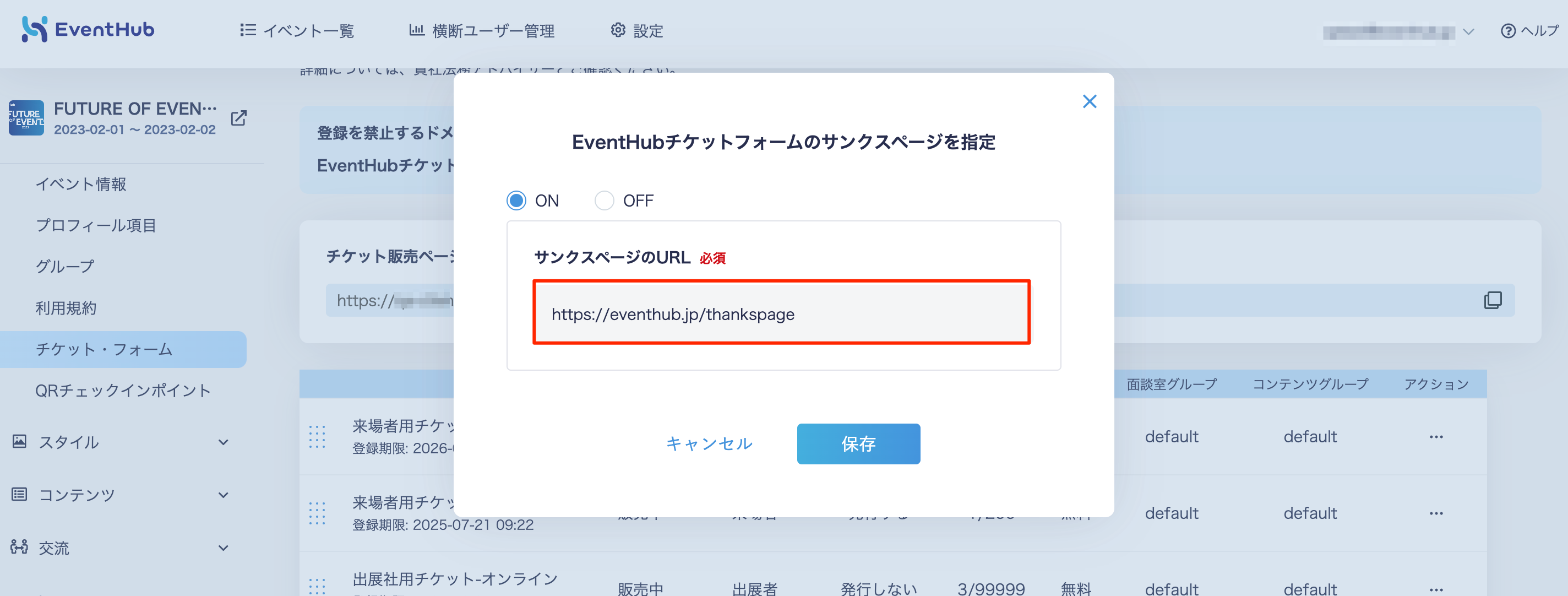Grab drag handle of 2025-07-21 ticket row

coord(317,513)
